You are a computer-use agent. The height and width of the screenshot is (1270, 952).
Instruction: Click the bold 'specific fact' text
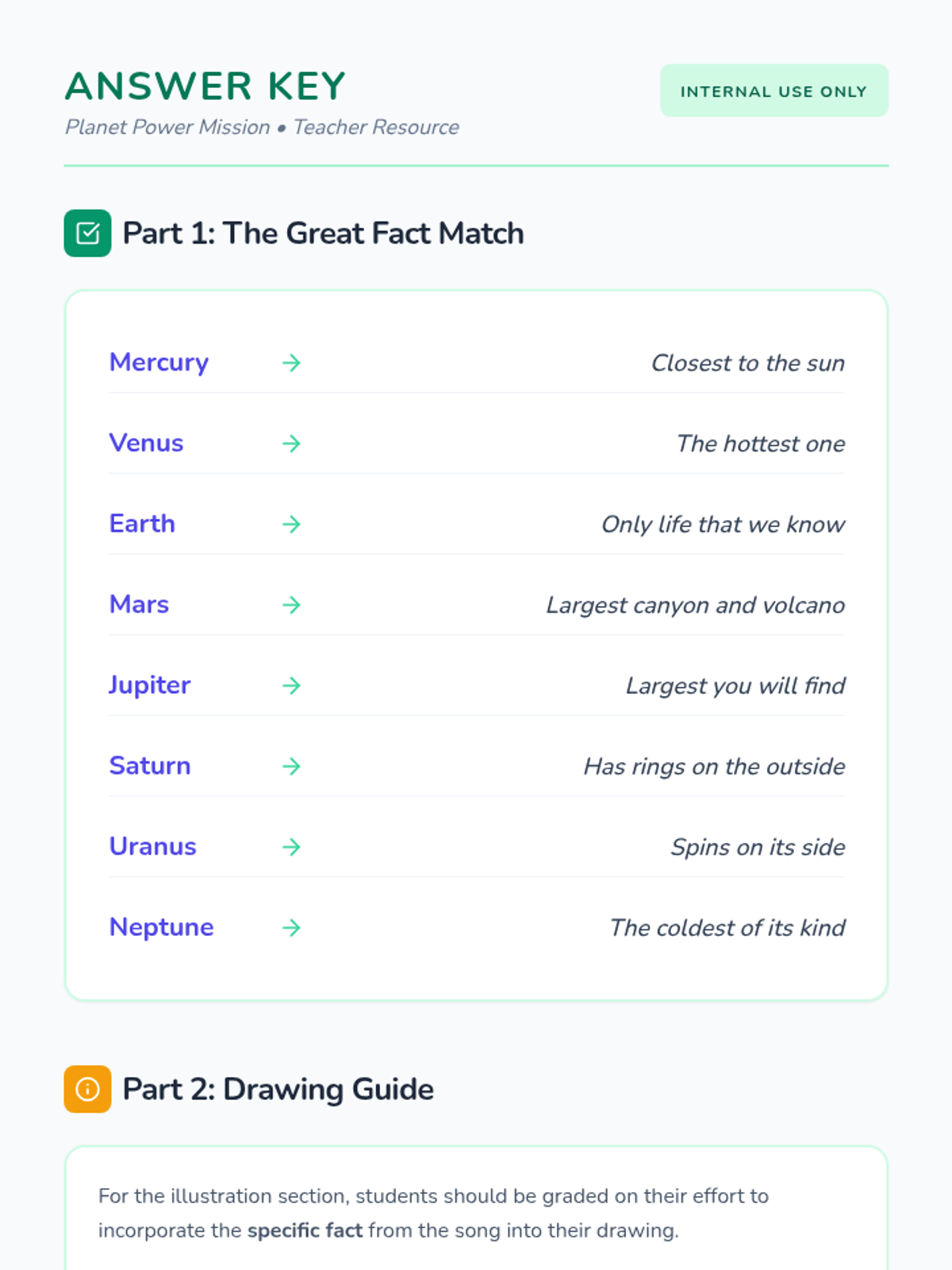(x=305, y=1230)
